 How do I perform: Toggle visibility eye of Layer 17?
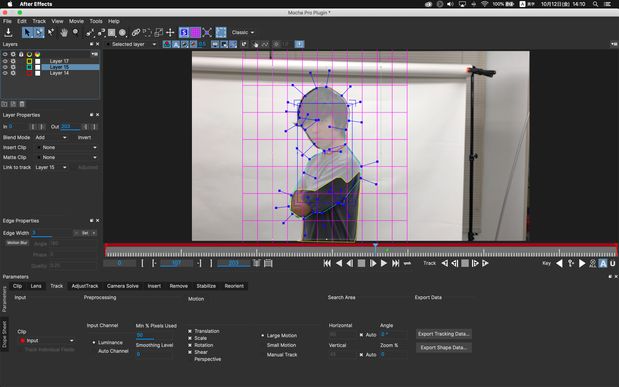(5, 61)
